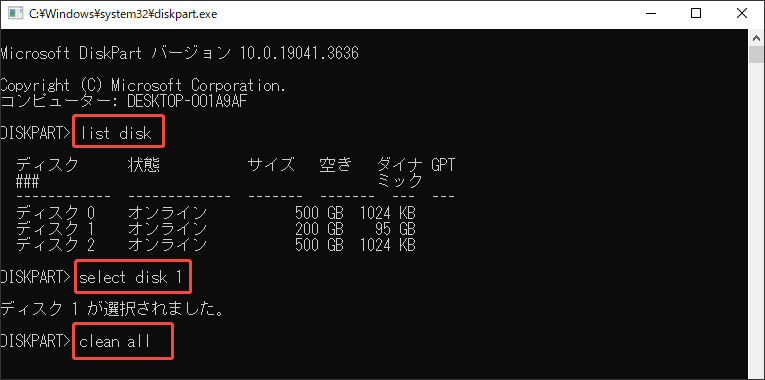765x380 pixels.
Task: Click the 'select disk 1' command text
Action: click(x=131, y=278)
